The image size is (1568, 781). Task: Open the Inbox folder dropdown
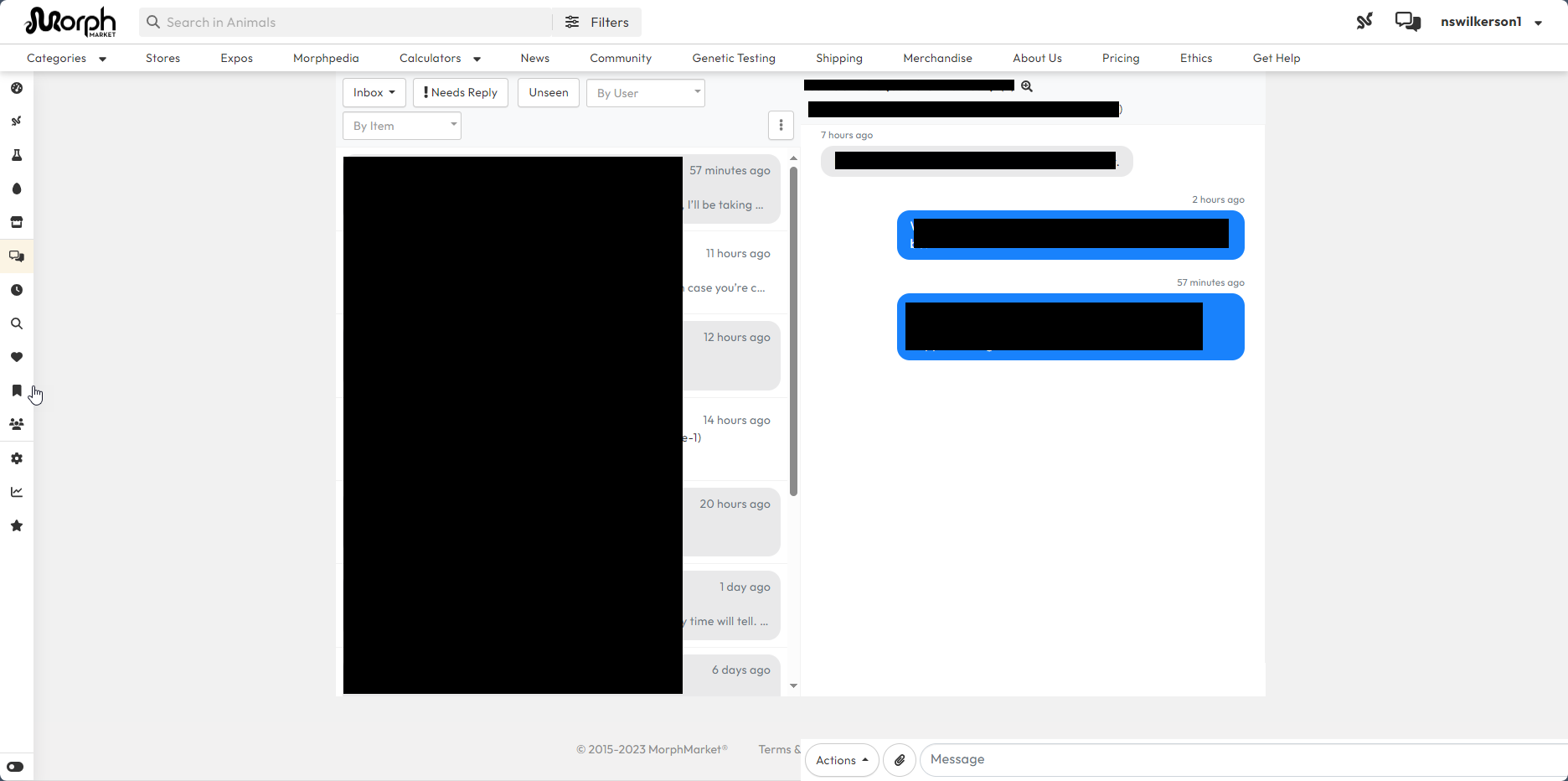(374, 93)
